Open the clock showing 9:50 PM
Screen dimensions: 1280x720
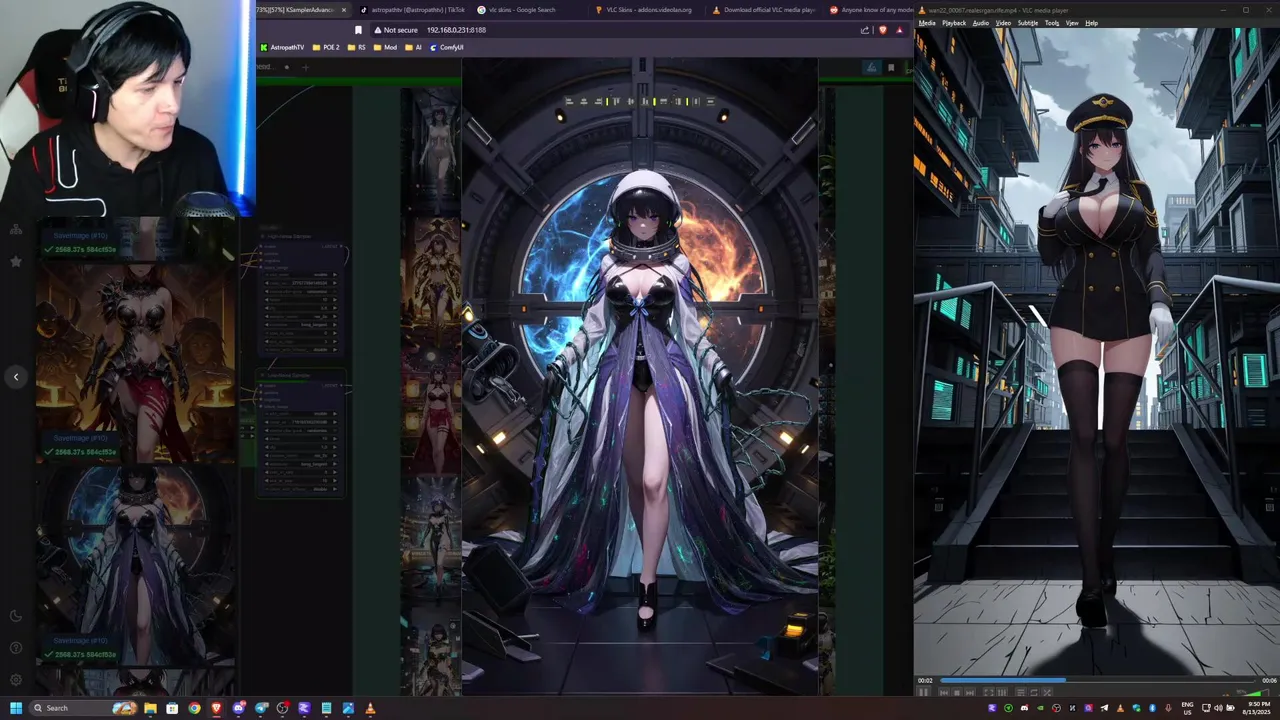pyautogui.click(x=1257, y=709)
